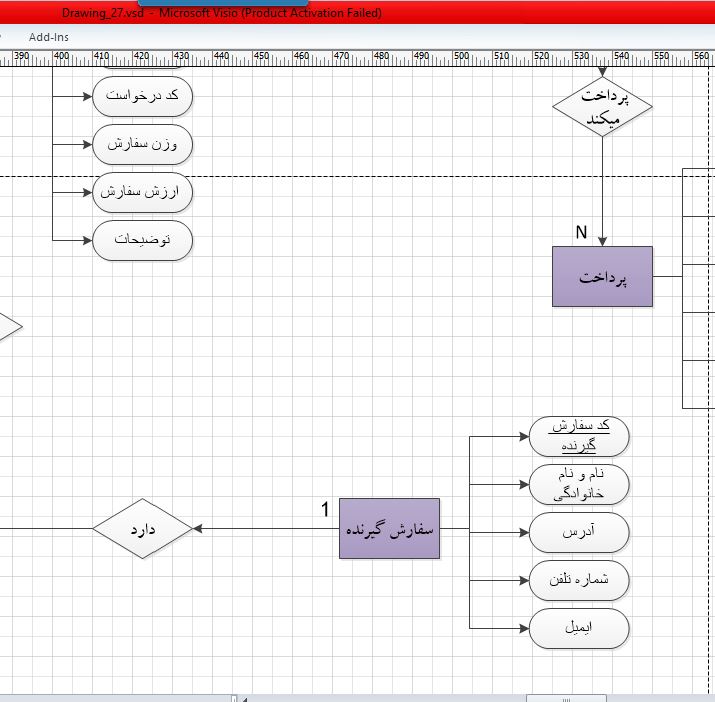Click the Drawing_27.vsd window title bar
The height and width of the screenshot is (702, 715).
(x=358, y=12)
